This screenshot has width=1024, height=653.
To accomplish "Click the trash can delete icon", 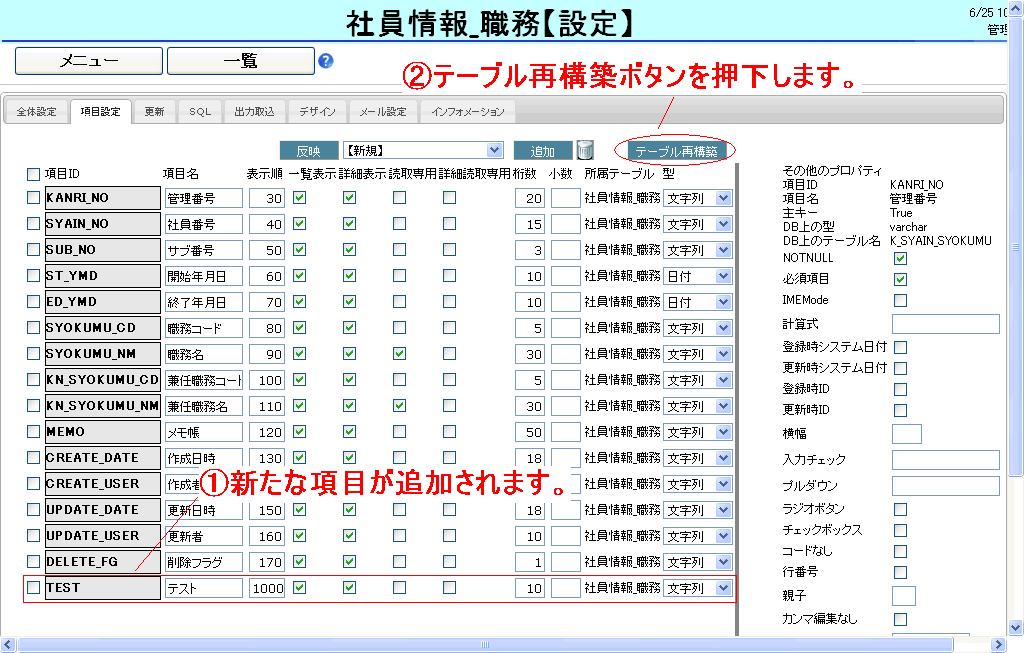I will coord(585,150).
